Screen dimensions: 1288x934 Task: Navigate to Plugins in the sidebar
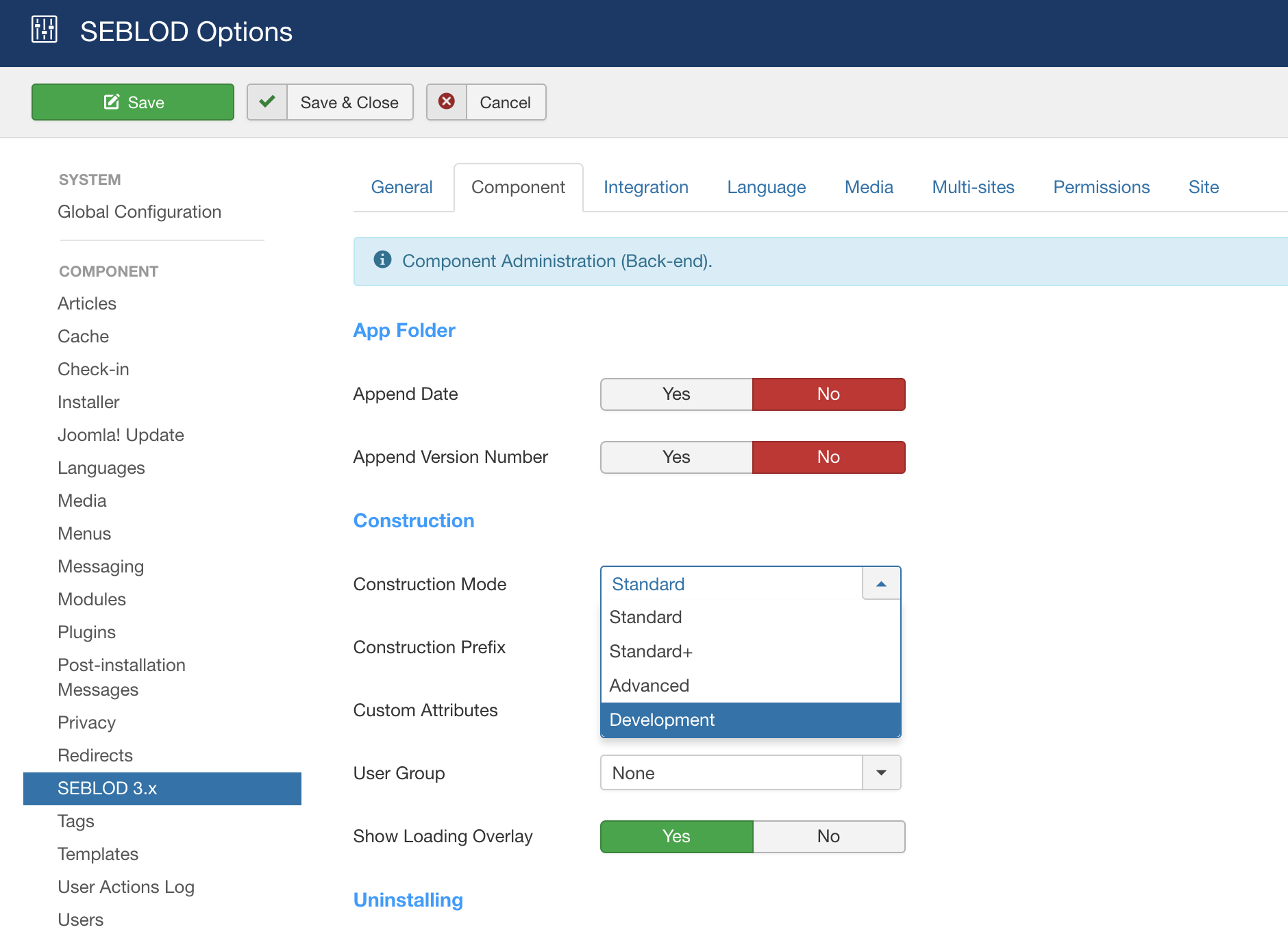click(x=87, y=632)
